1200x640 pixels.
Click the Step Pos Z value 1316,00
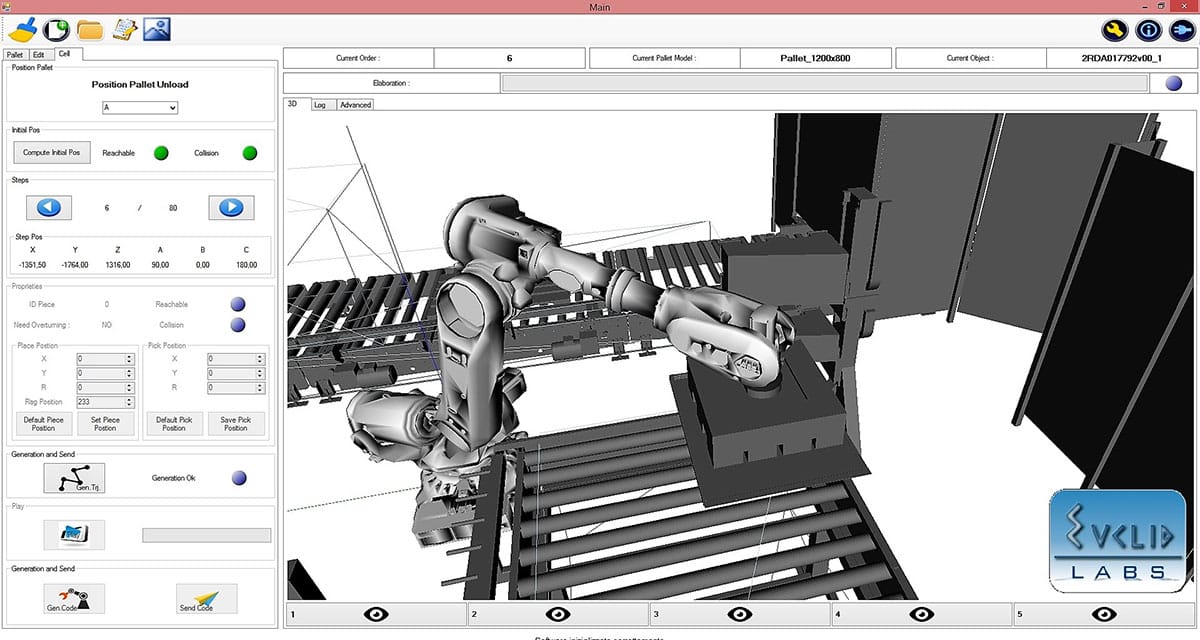(118, 265)
